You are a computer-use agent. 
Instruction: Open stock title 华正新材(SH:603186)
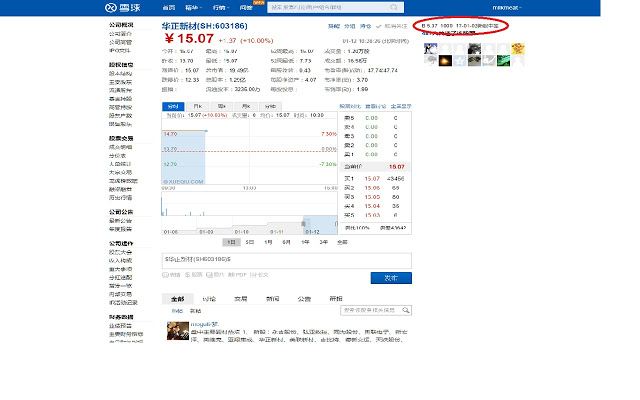pyautogui.click(x=204, y=26)
